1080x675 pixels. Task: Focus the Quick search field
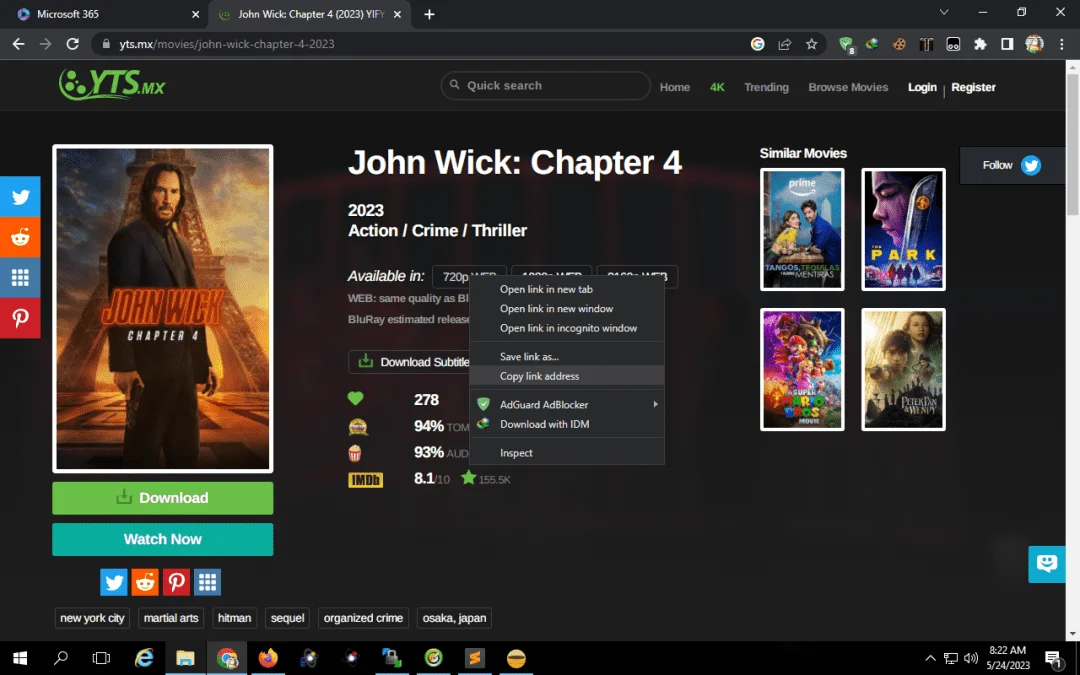coord(546,85)
